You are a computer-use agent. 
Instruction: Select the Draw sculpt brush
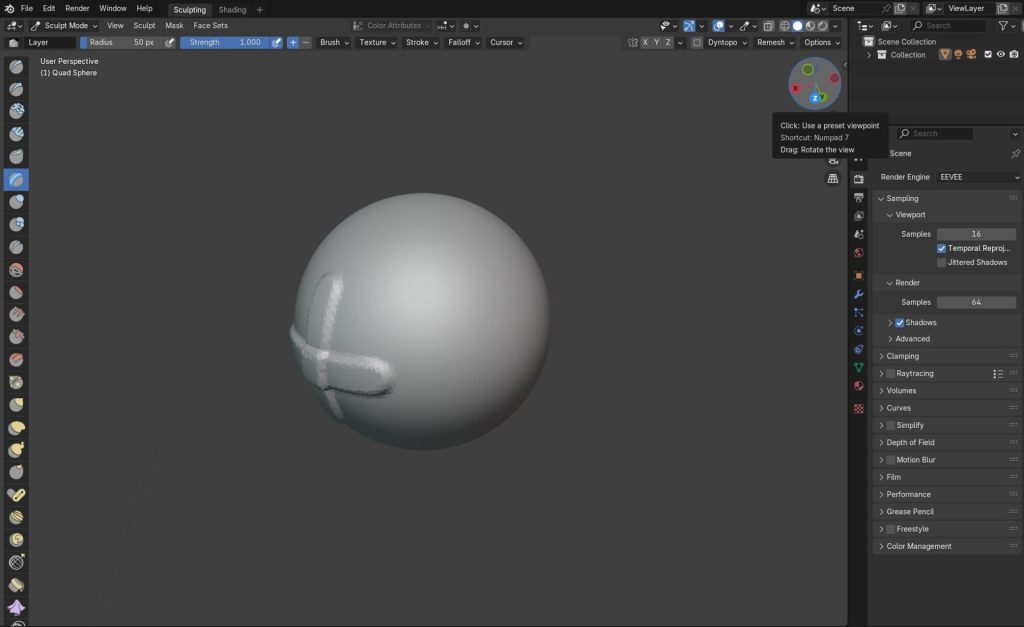pos(16,66)
